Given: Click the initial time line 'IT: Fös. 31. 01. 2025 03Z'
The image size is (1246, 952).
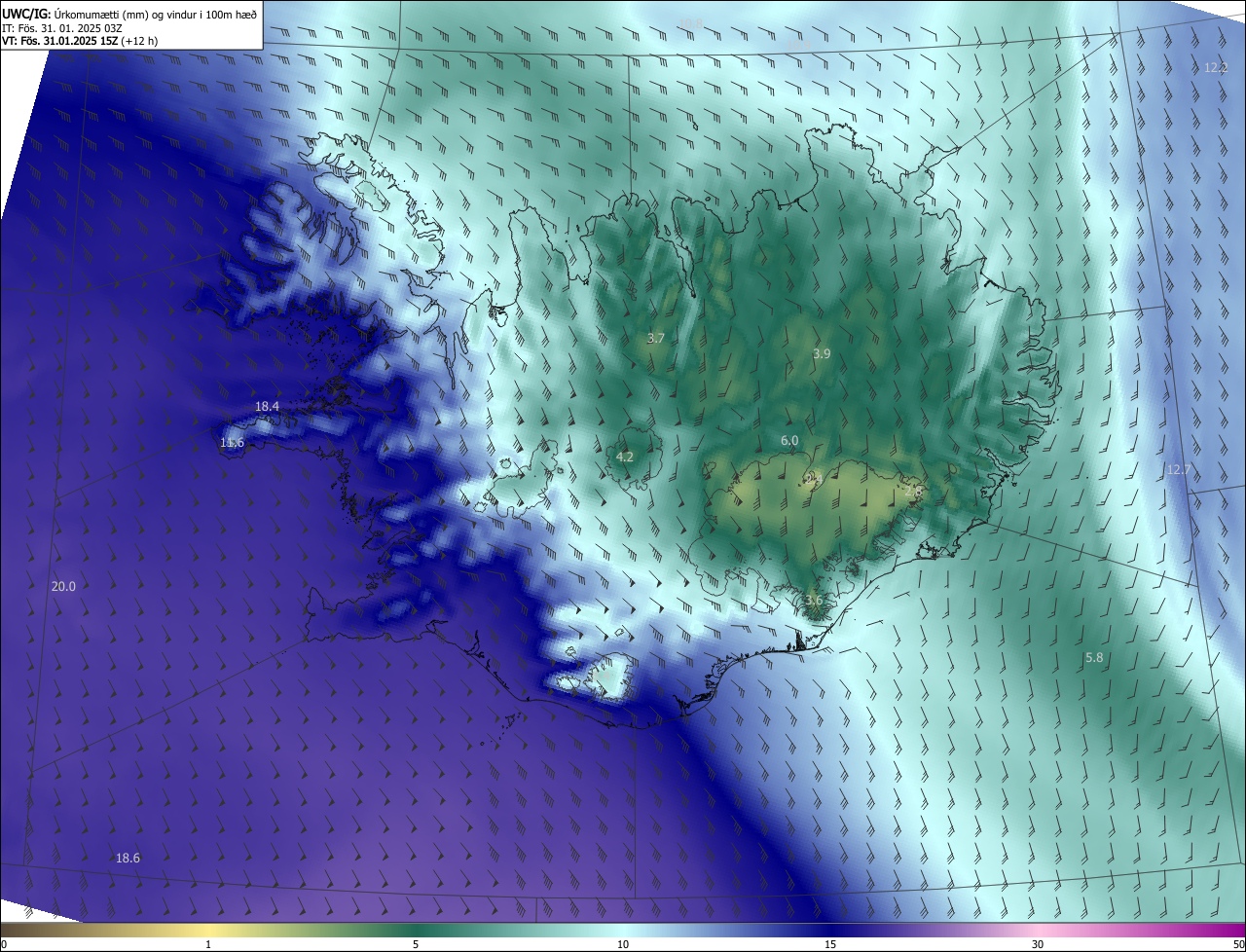Looking at the screenshot, I should coord(60,27).
